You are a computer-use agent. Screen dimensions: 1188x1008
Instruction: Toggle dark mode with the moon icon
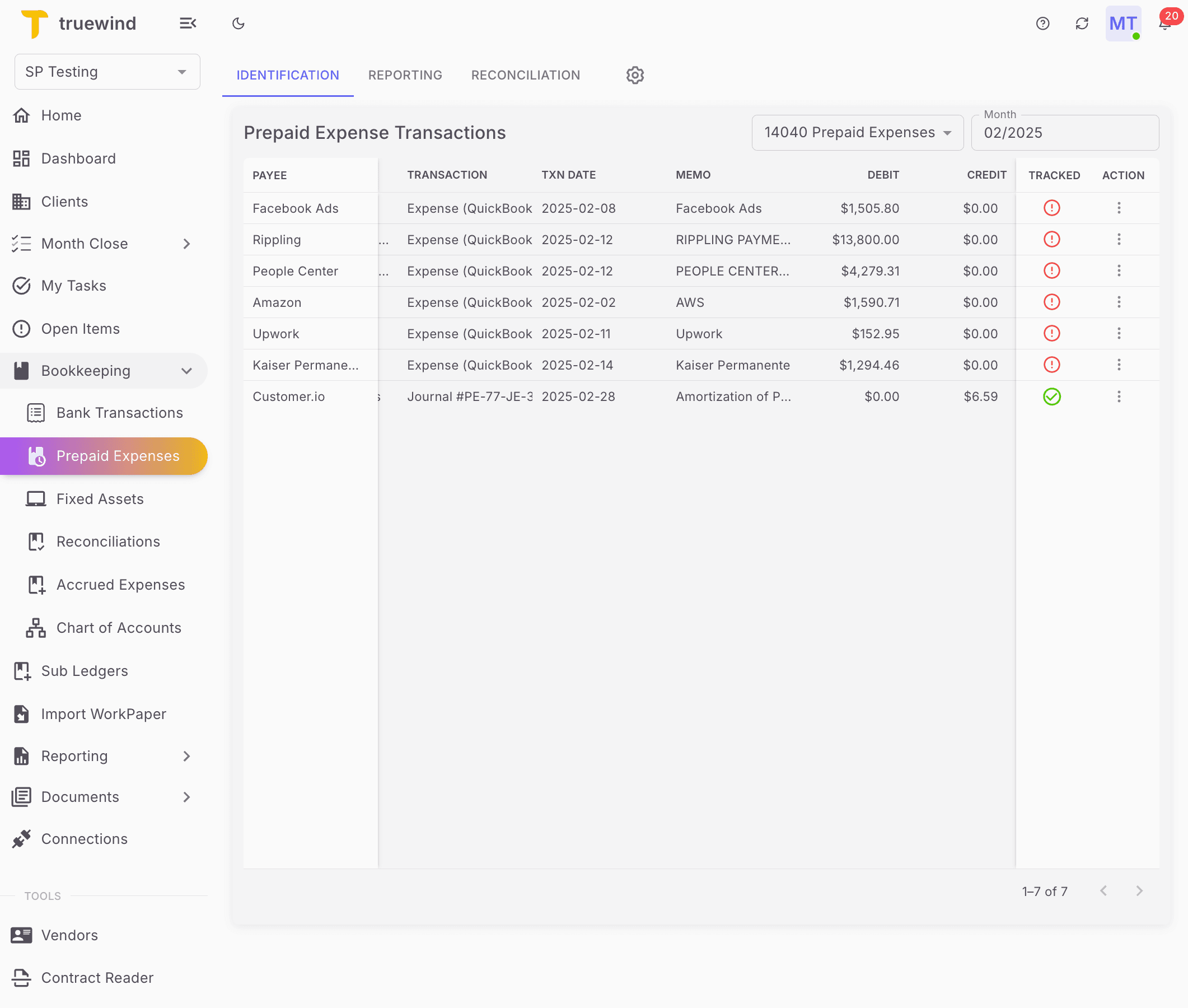pos(238,24)
